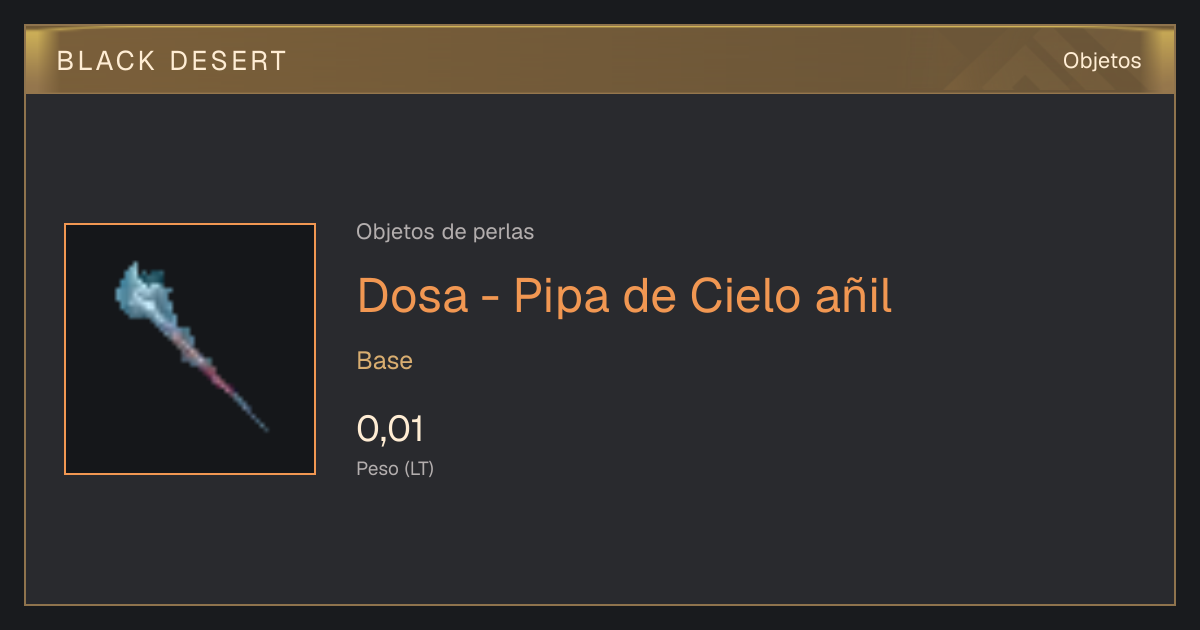Click the 'Peso (LT)' label
The width and height of the screenshot is (1200, 630).
[395, 468]
